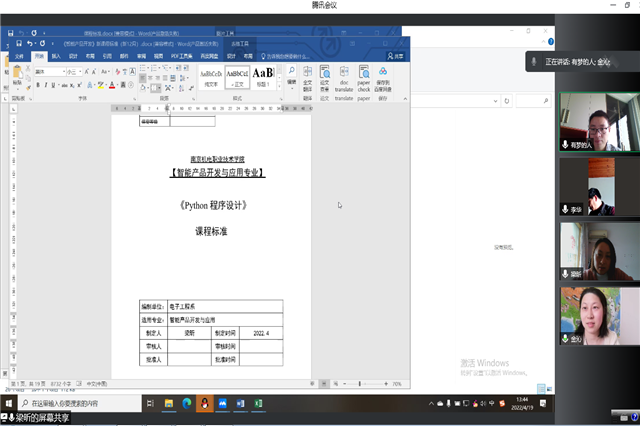Screen dimensions: 640x426
Task: Click the Share button in Word
Action: (396, 57)
